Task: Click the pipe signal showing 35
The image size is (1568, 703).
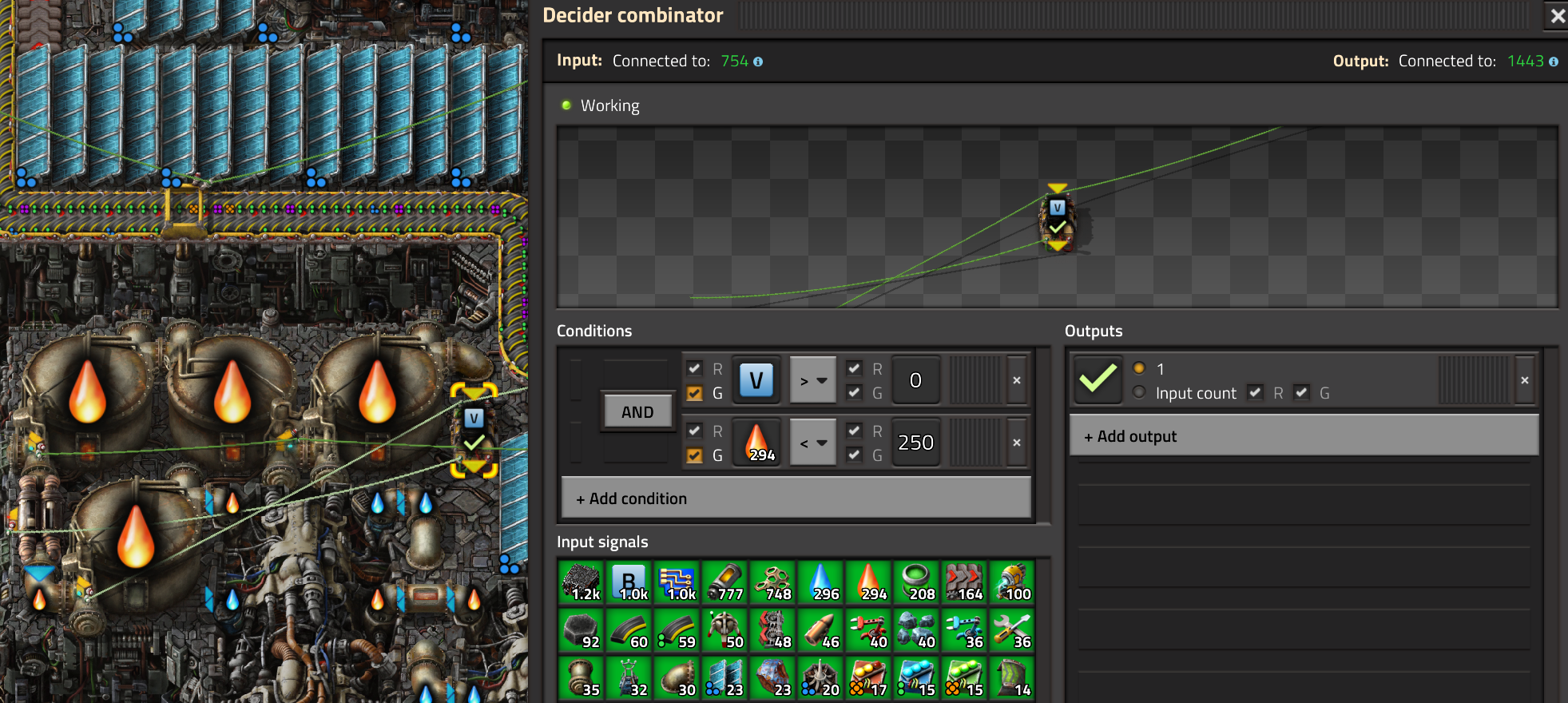Action: click(582, 678)
